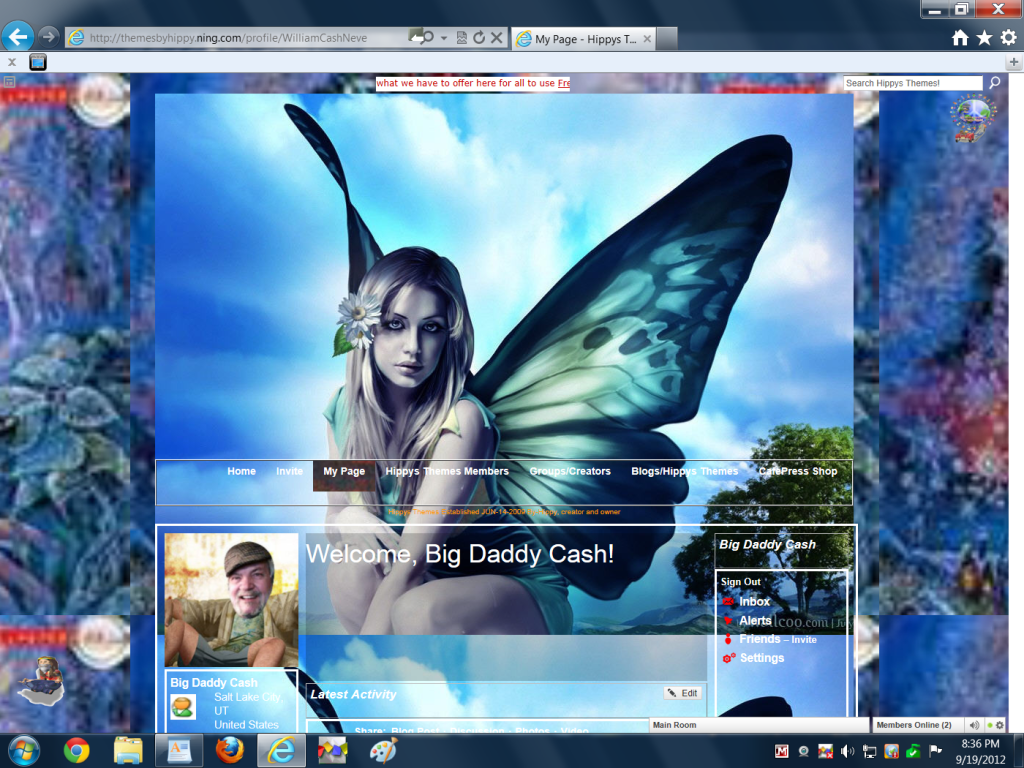This screenshot has width=1024, height=768.
Task: Open the Invite navigation tab
Action: [x=289, y=471]
